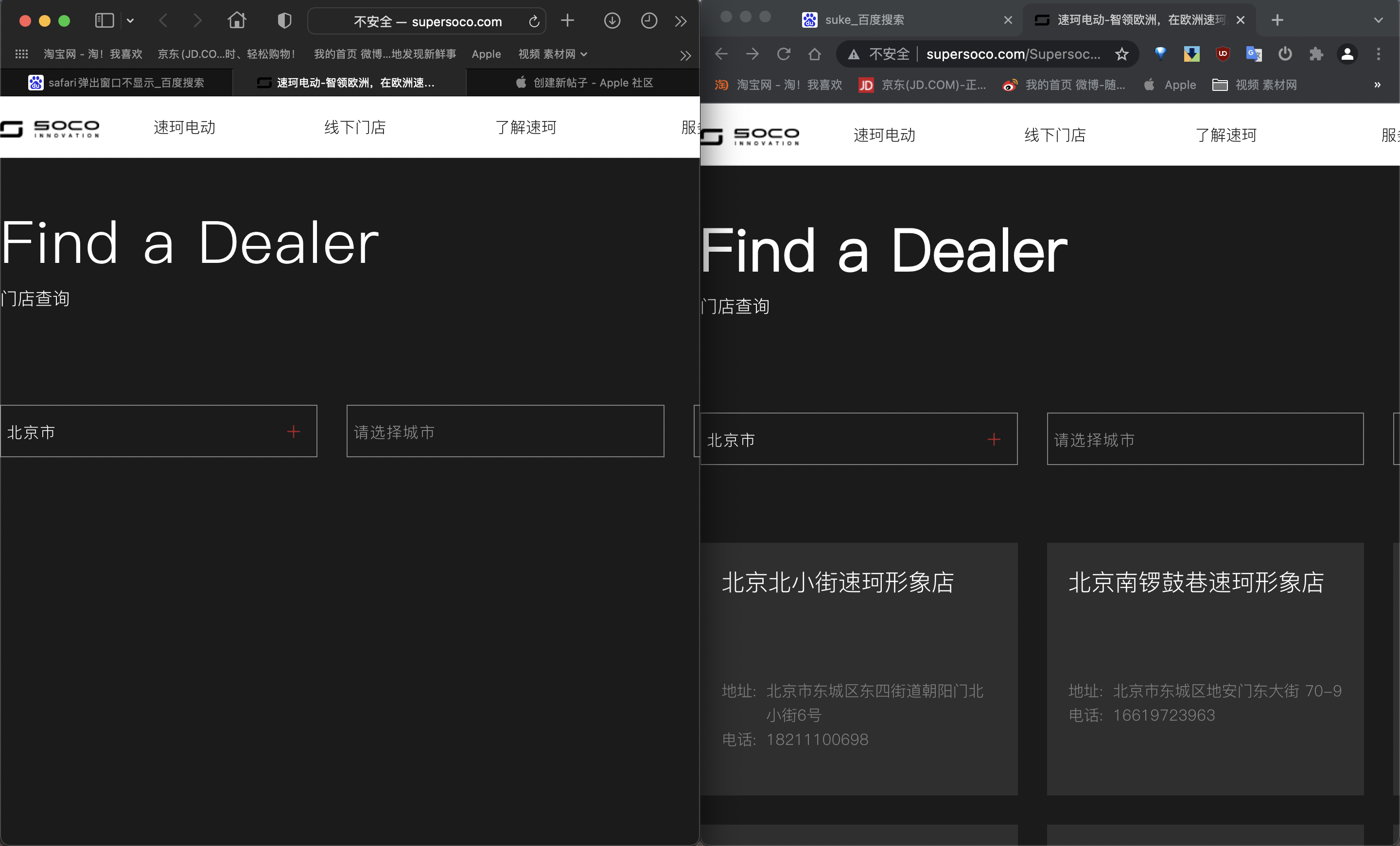Click SOCO logo in Safari page
Viewport: 1400px width, 846px height.
click(50, 128)
